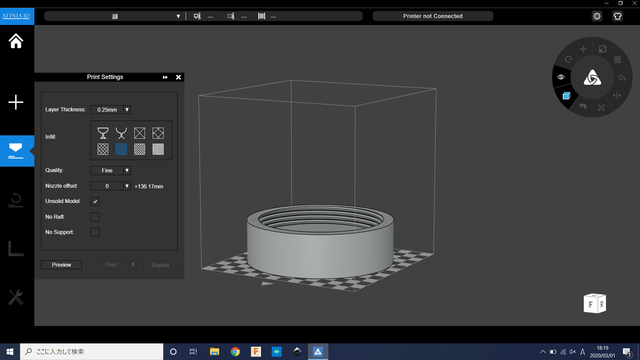Open the Quality dropdown set to Fine
The width and height of the screenshot is (640, 360).
pyautogui.click(x=127, y=170)
